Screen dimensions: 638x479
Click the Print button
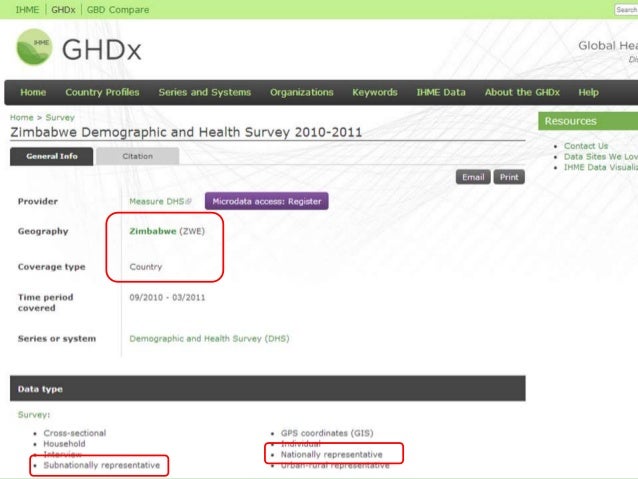509,177
